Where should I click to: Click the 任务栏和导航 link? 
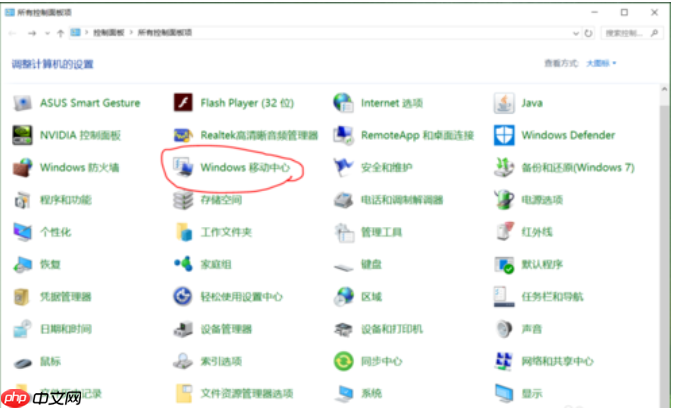pyautogui.click(x=552, y=297)
